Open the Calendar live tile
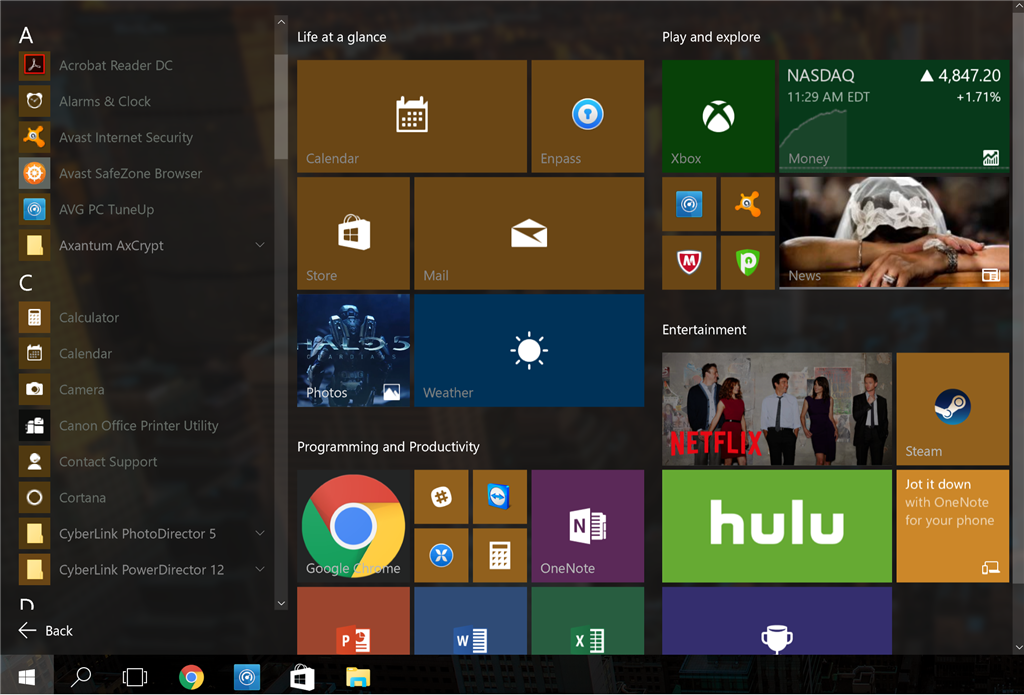1024x695 pixels. 412,116
